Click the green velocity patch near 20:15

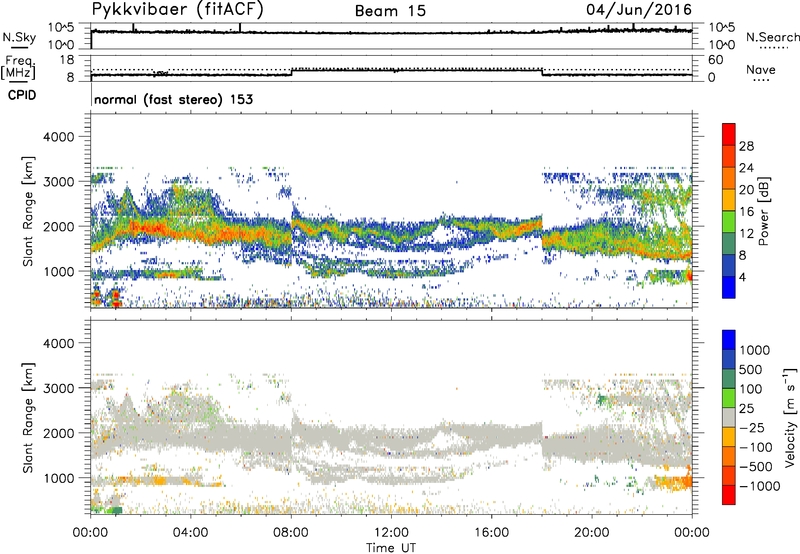(x=603, y=398)
